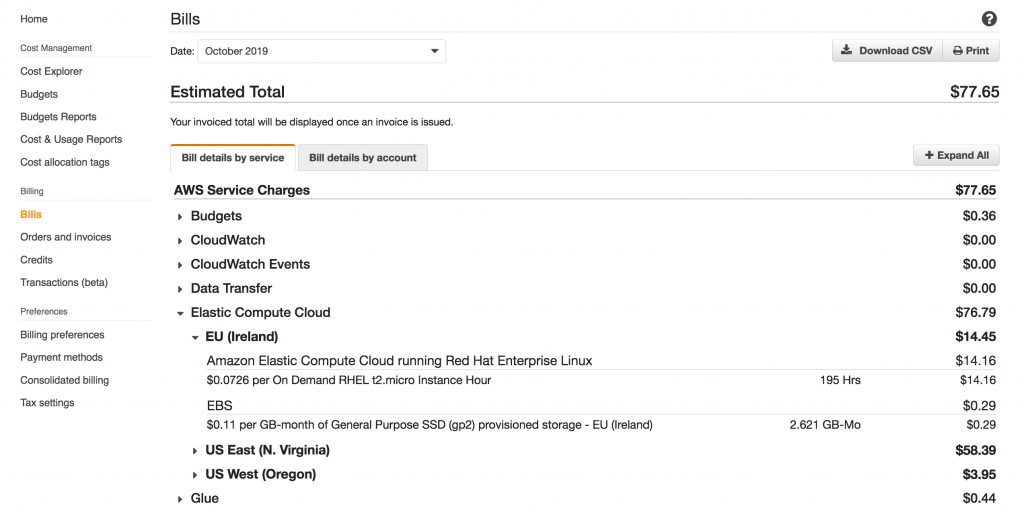The width and height of the screenshot is (1024, 514).
Task: Click the 2.621 GB-Mo usage value
Action: tap(825, 425)
